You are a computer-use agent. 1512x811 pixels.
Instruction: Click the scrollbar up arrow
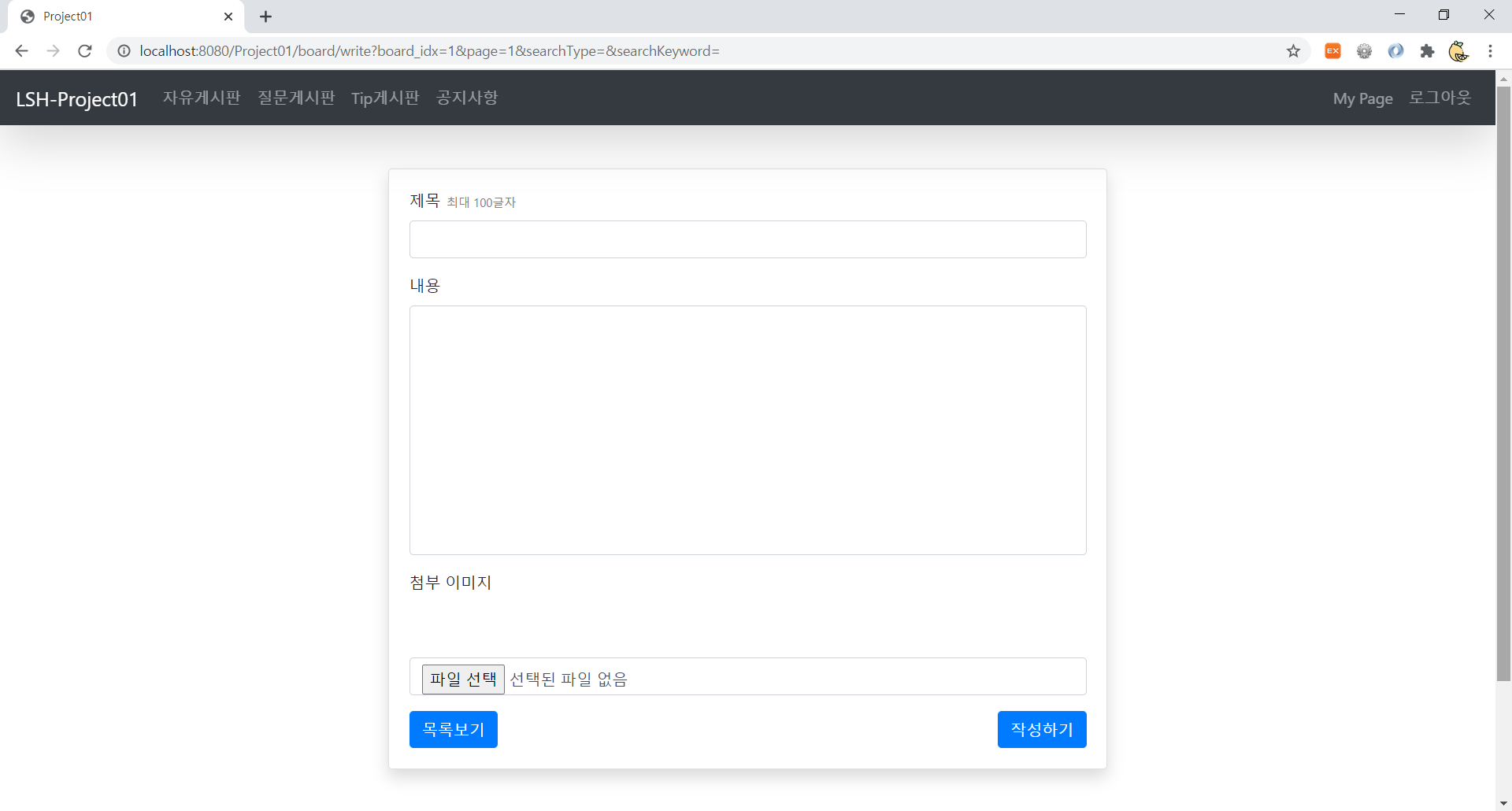click(x=1503, y=78)
